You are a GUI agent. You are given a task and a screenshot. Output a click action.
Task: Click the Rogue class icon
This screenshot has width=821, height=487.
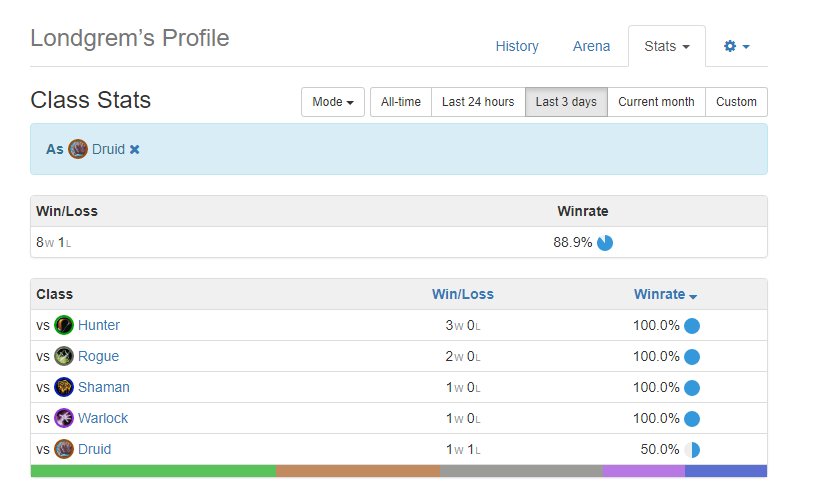tap(64, 356)
